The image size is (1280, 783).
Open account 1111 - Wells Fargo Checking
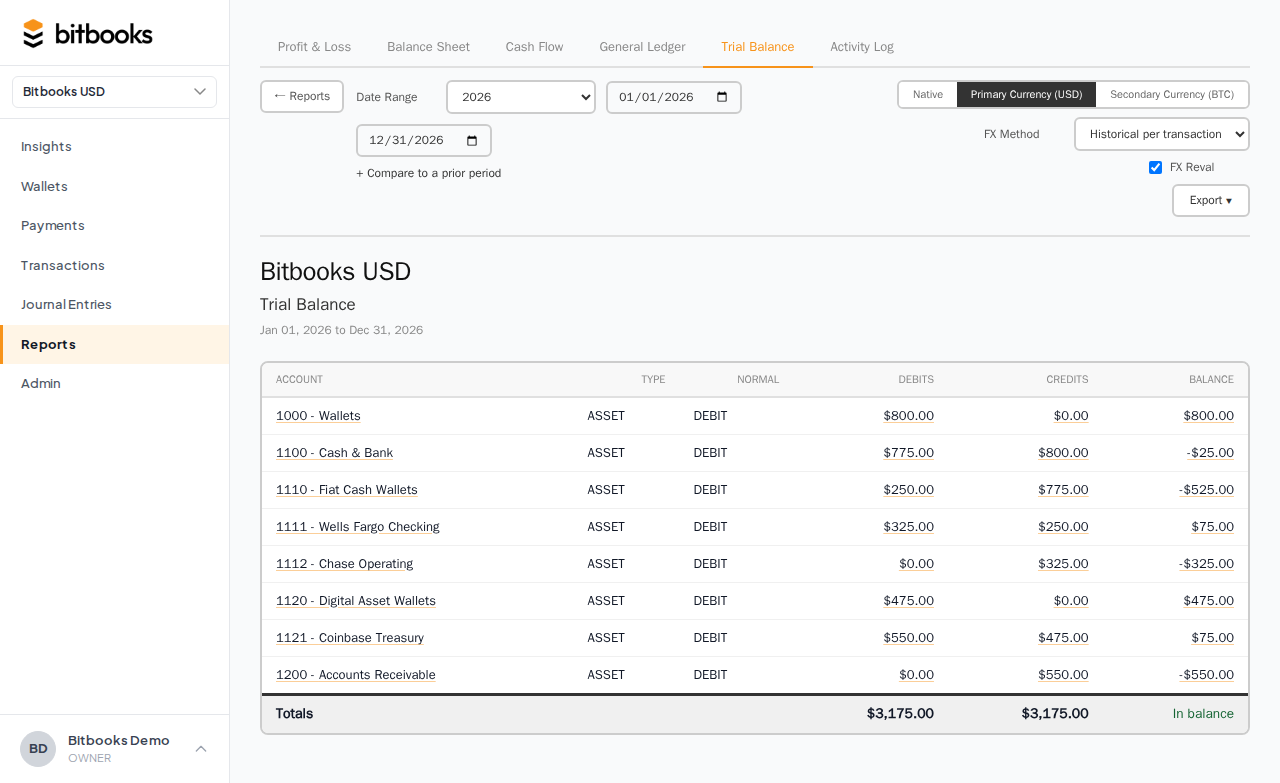357,527
